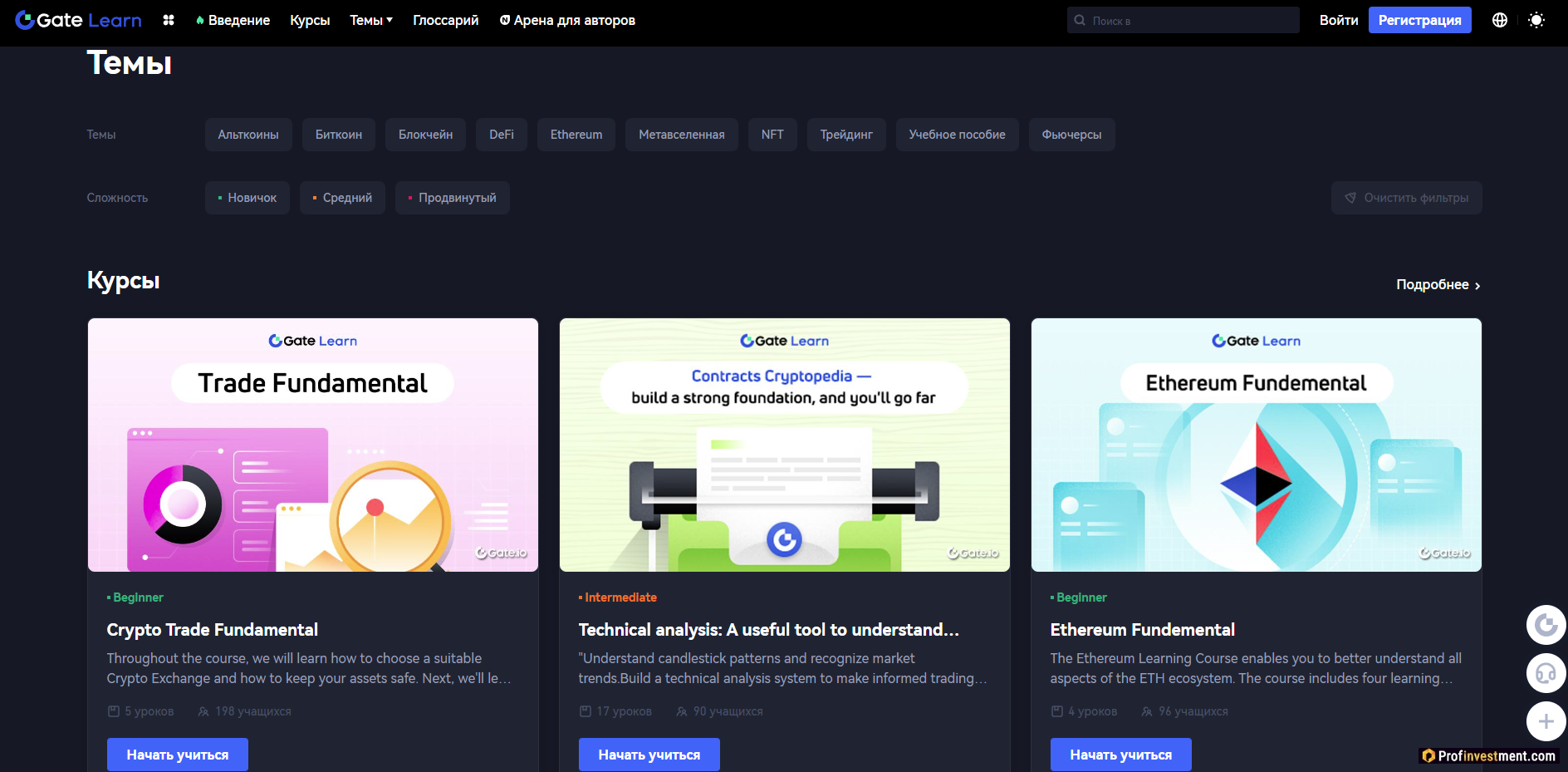Toggle the light theme sun icon
This screenshot has height=772, width=1568.
point(1536,20)
